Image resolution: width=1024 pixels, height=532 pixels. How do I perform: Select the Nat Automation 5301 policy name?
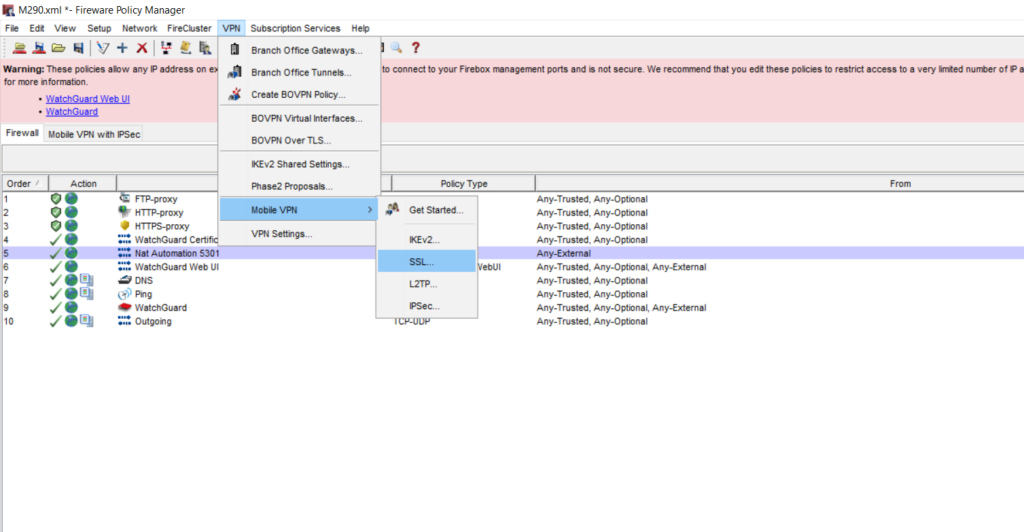[177, 253]
